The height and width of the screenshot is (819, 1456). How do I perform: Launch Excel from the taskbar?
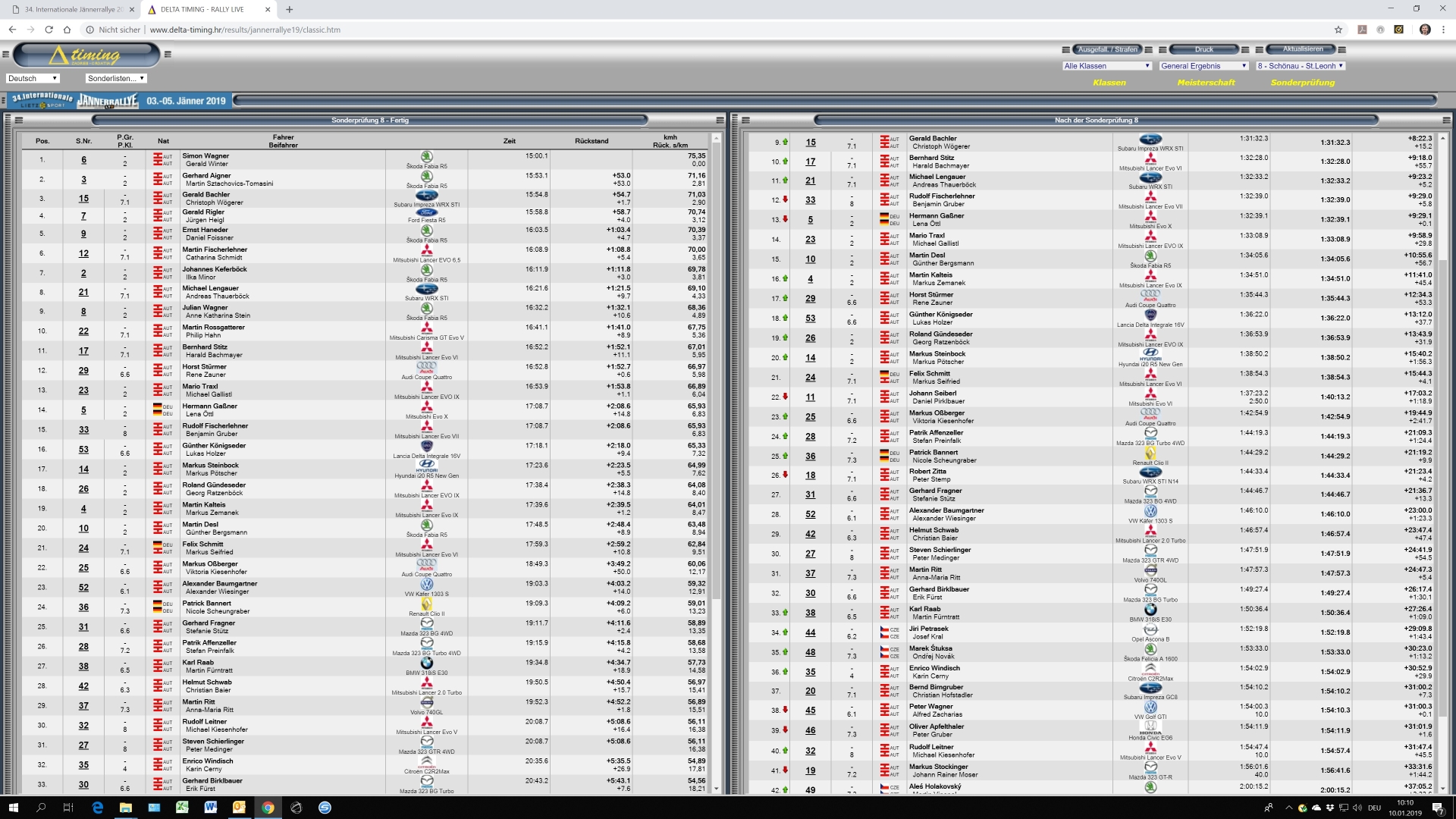(x=182, y=808)
